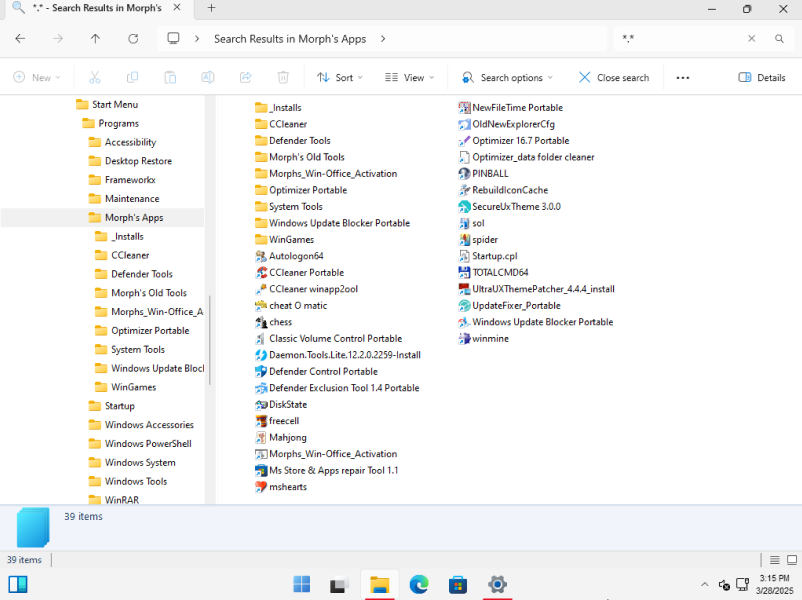
Task: Select Startup folder in the navigation tree
Action: pyautogui.click(x=120, y=406)
